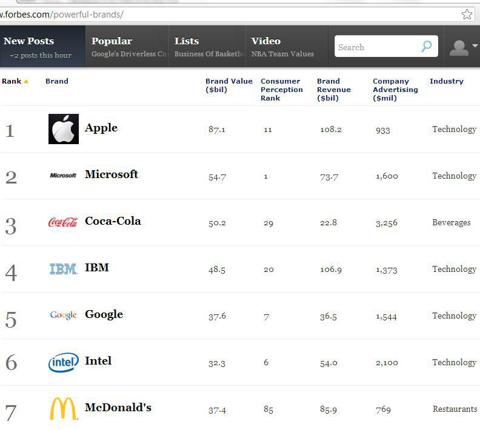Click the McDonald's golden arches logo
Screen dimensions: 480x430
(x=63, y=409)
